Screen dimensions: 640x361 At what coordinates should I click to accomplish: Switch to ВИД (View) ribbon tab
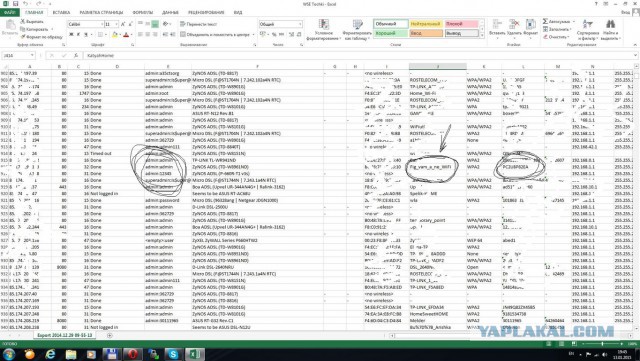click(238, 13)
